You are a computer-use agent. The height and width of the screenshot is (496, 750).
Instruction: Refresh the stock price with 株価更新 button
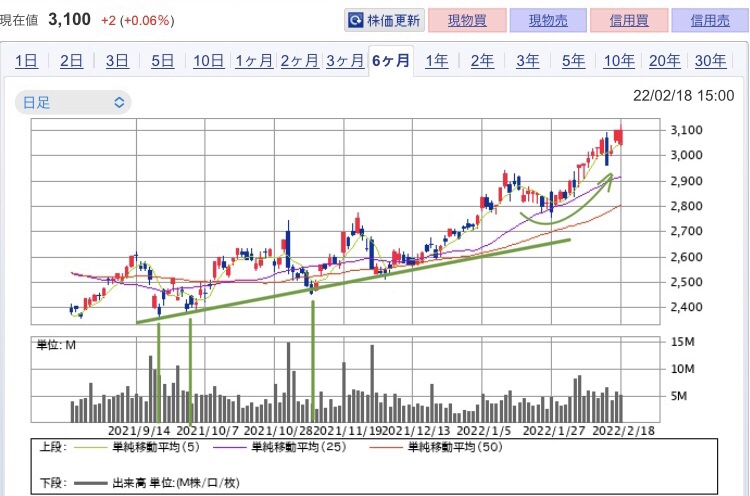[x=385, y=21]
